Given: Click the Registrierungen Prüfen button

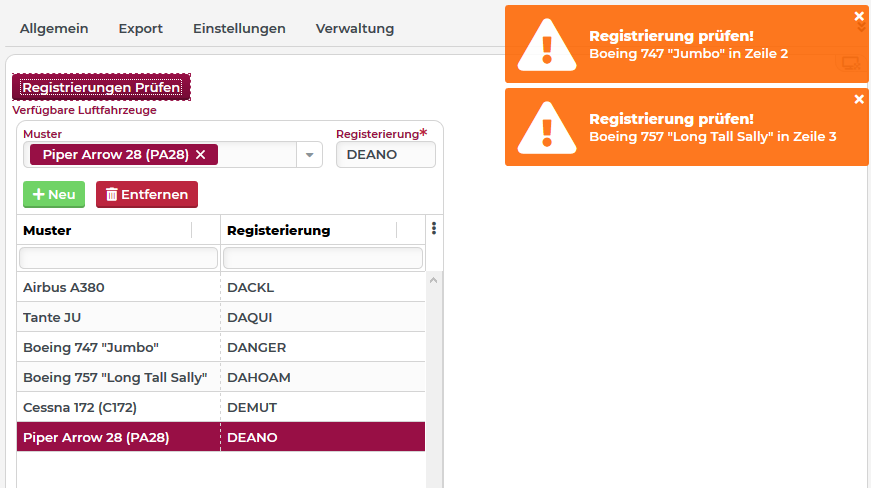Looking at the screenshot, I should 101,88.
